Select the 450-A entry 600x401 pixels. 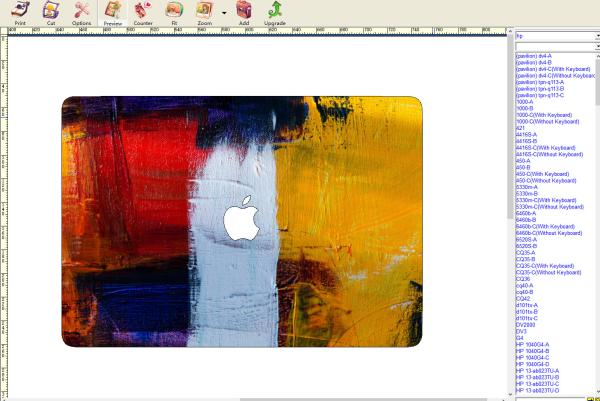(523, 161)
